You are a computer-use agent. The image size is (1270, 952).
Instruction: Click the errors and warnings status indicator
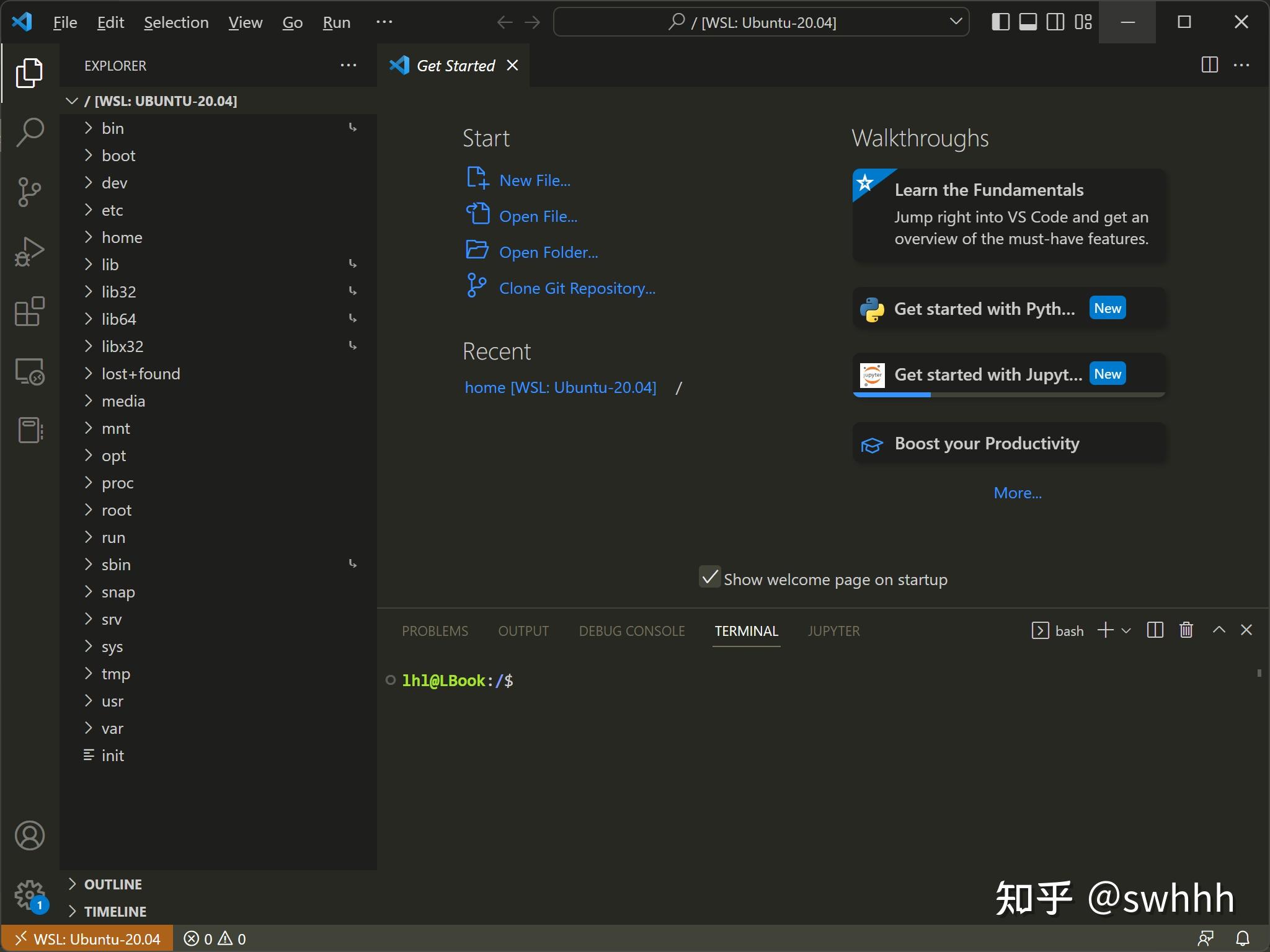tap(215, 939)
